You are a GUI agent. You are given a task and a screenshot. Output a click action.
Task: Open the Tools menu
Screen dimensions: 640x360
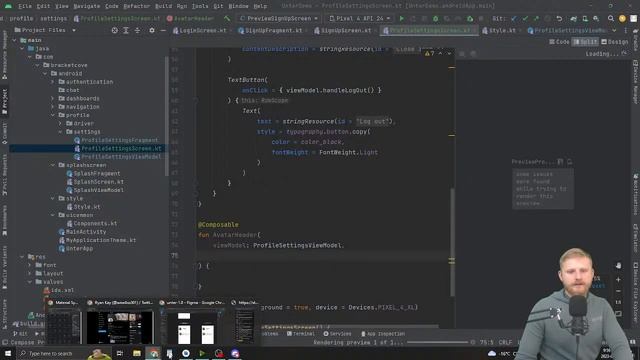tap(200, 6)
